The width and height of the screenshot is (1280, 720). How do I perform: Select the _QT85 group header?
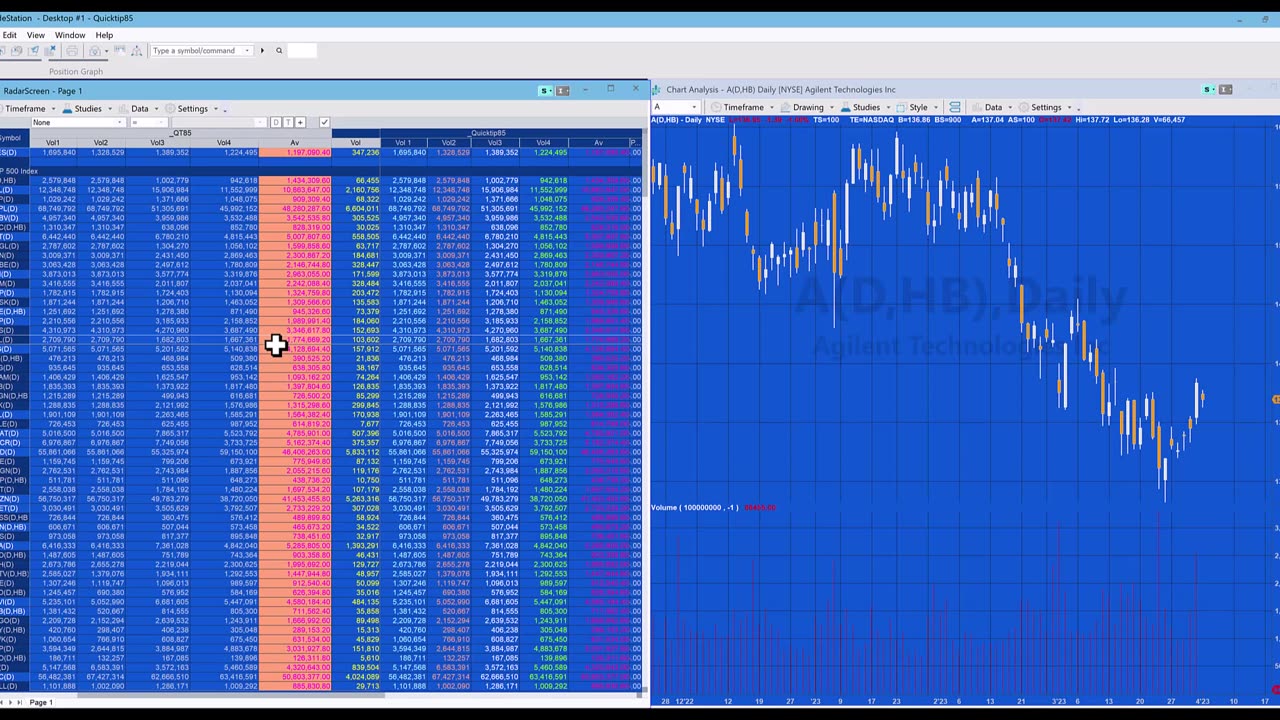coord(181,133)
